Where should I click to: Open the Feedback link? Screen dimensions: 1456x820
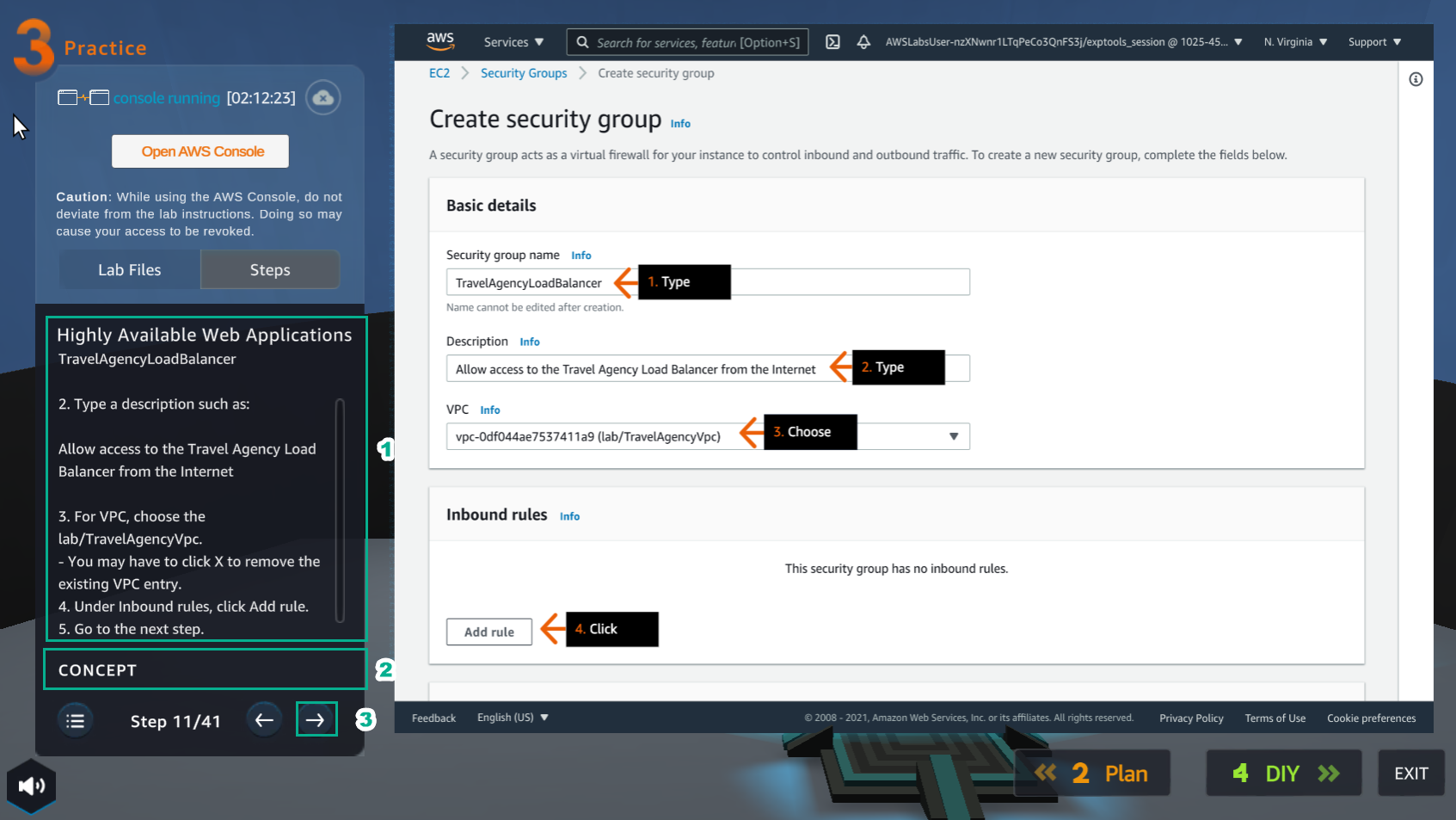pyautogui.click(x=433, y=718)
